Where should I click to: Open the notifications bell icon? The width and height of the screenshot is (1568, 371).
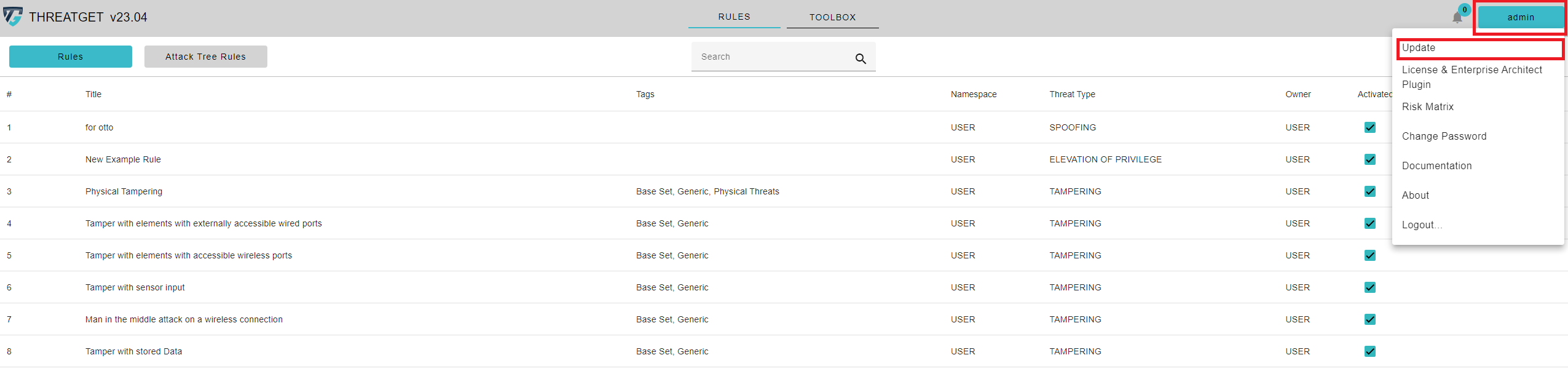[1457, 17]
